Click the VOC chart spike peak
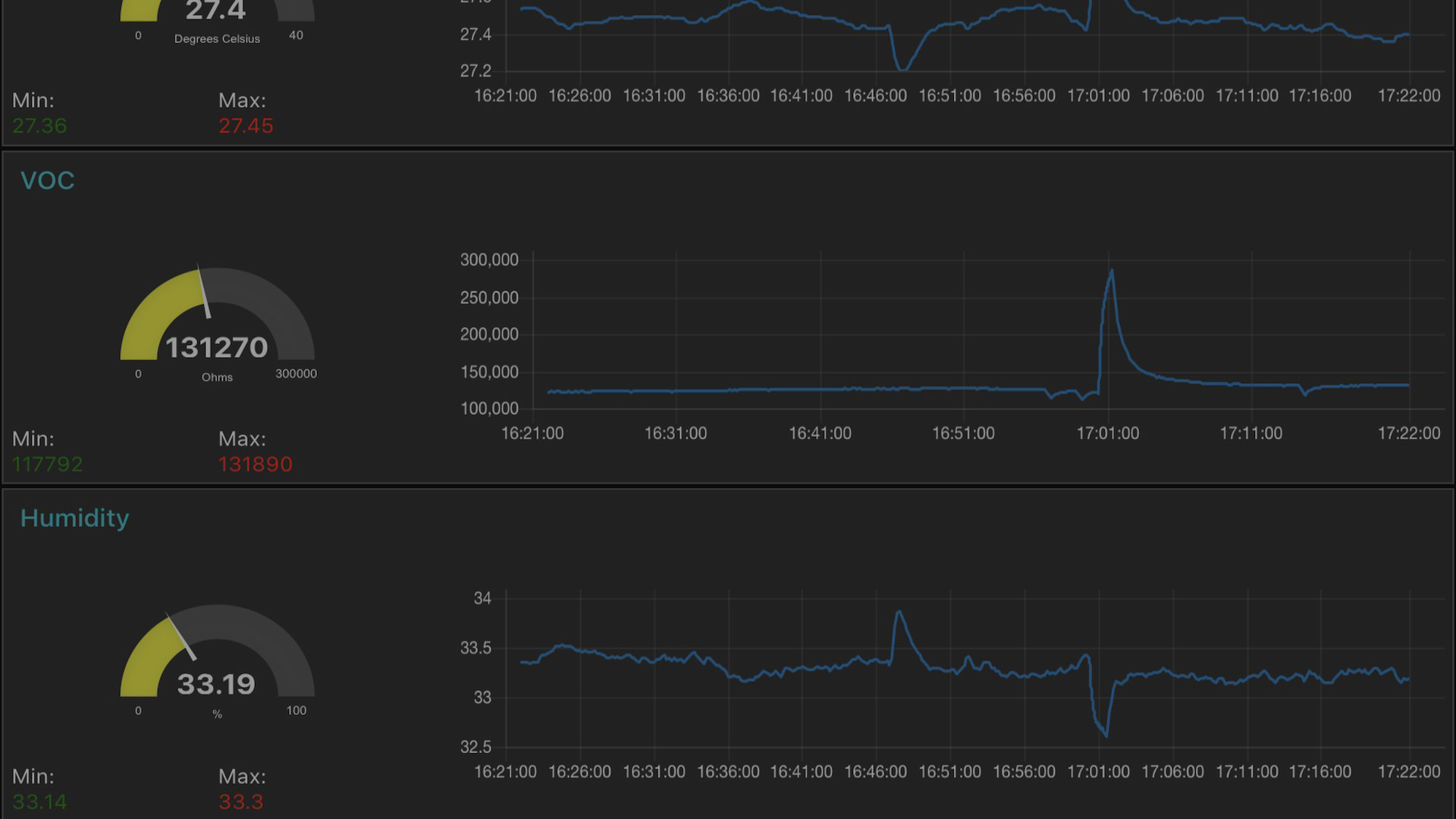 tap(1112, 271)
